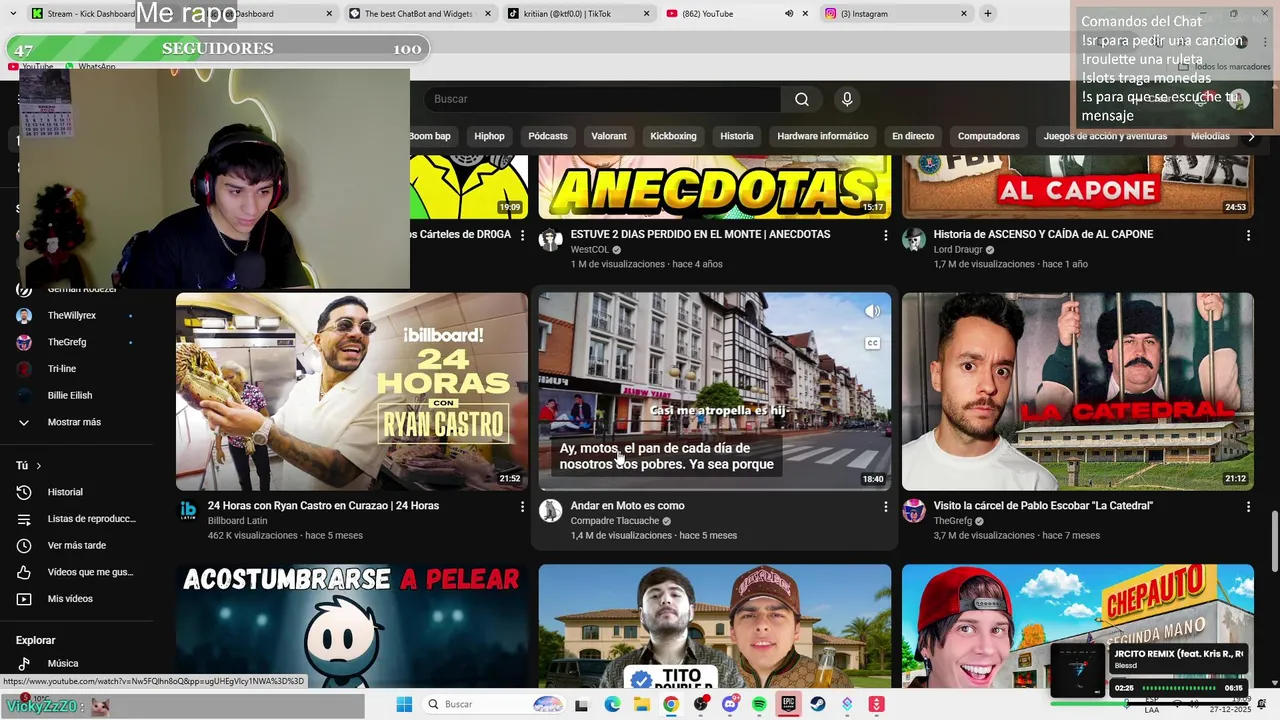Open TheGrefg avatar in the sidebar subscriptions
Image resolution: width=1280 pixels, height=720 pixels.
tap(24, 342)
